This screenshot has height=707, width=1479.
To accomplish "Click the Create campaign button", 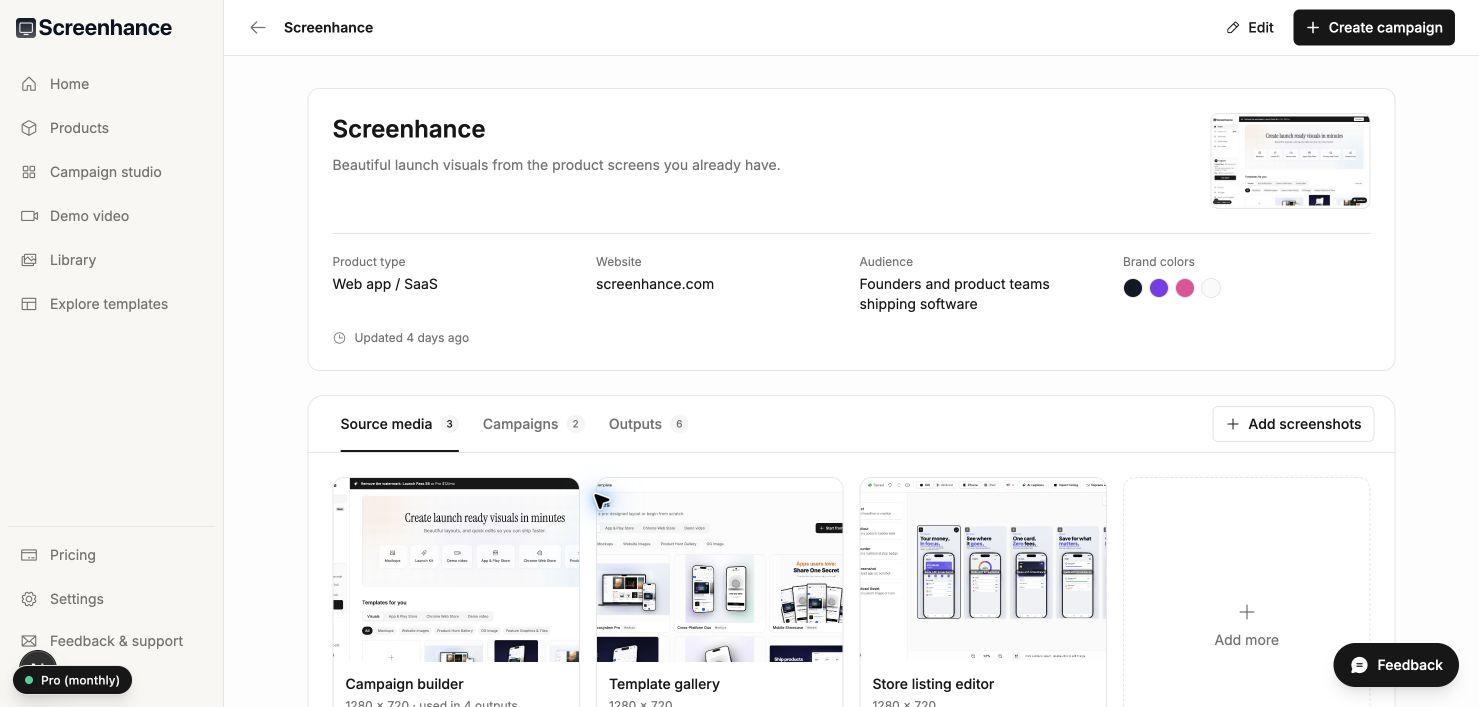I will (1374, 27).
